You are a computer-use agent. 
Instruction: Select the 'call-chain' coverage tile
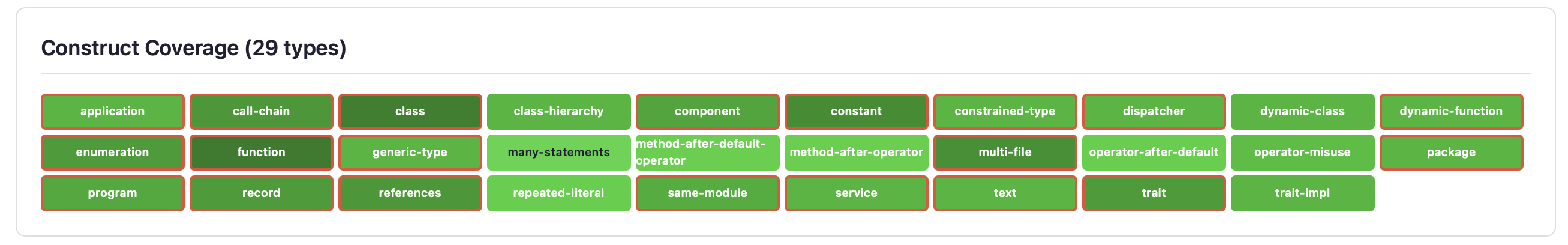(261, 112)
